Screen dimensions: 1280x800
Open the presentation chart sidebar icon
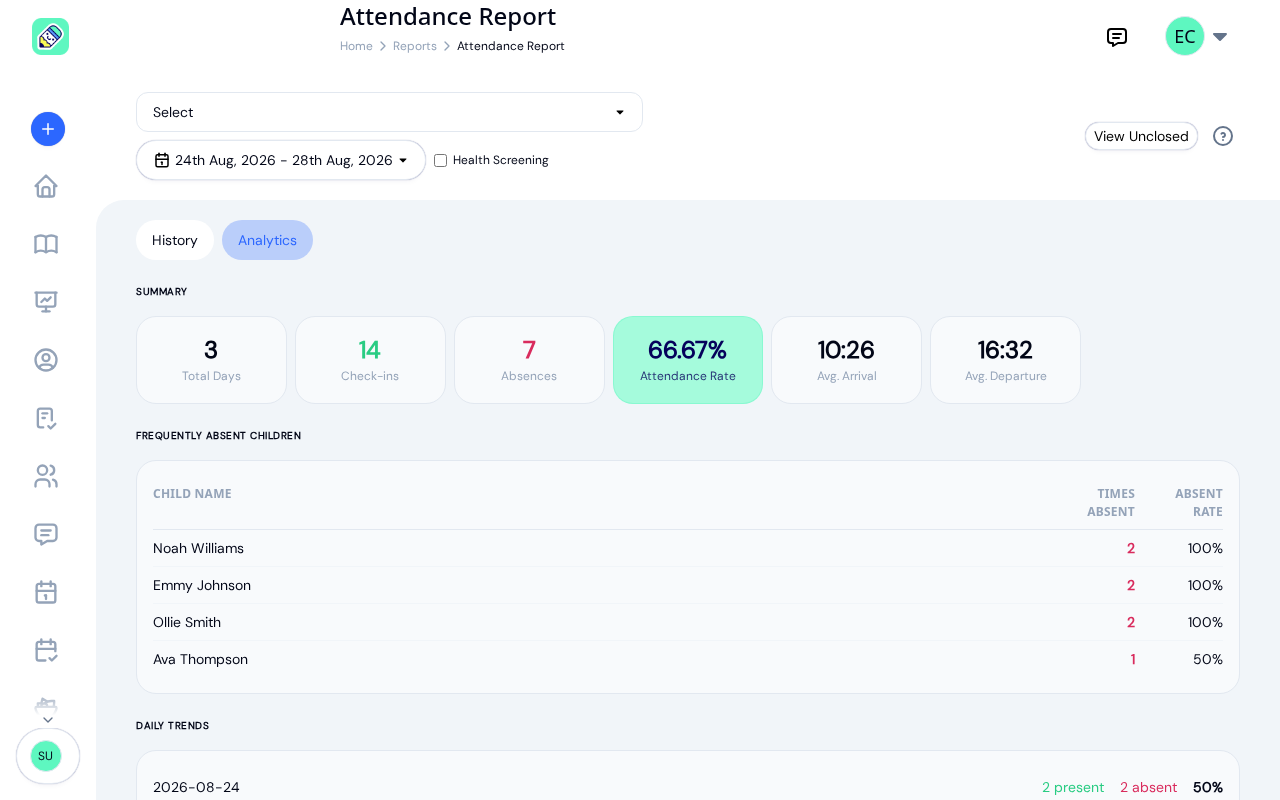(x=46, y=302)
